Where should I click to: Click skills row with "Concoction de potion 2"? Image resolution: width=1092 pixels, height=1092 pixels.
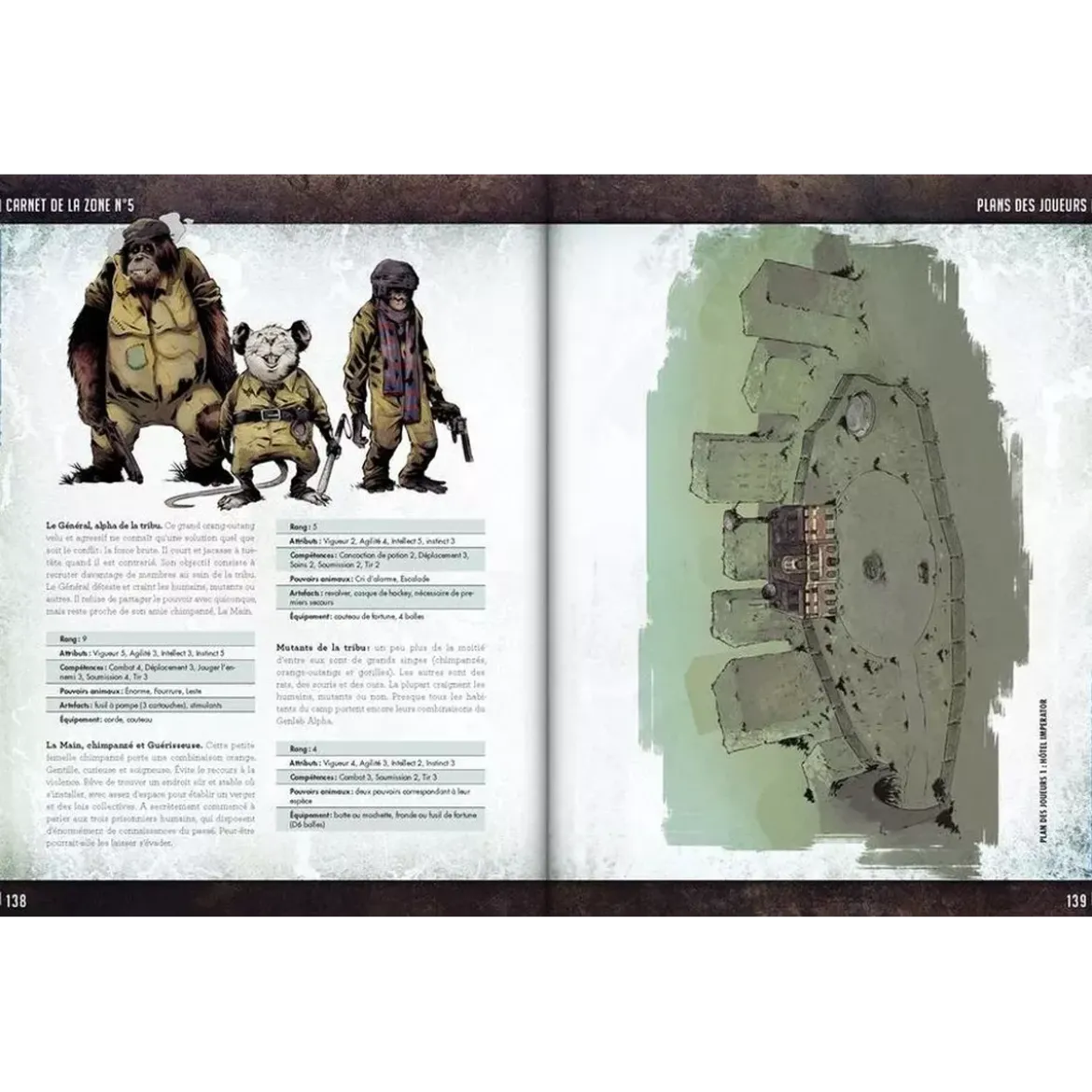[x=380, y=560]
